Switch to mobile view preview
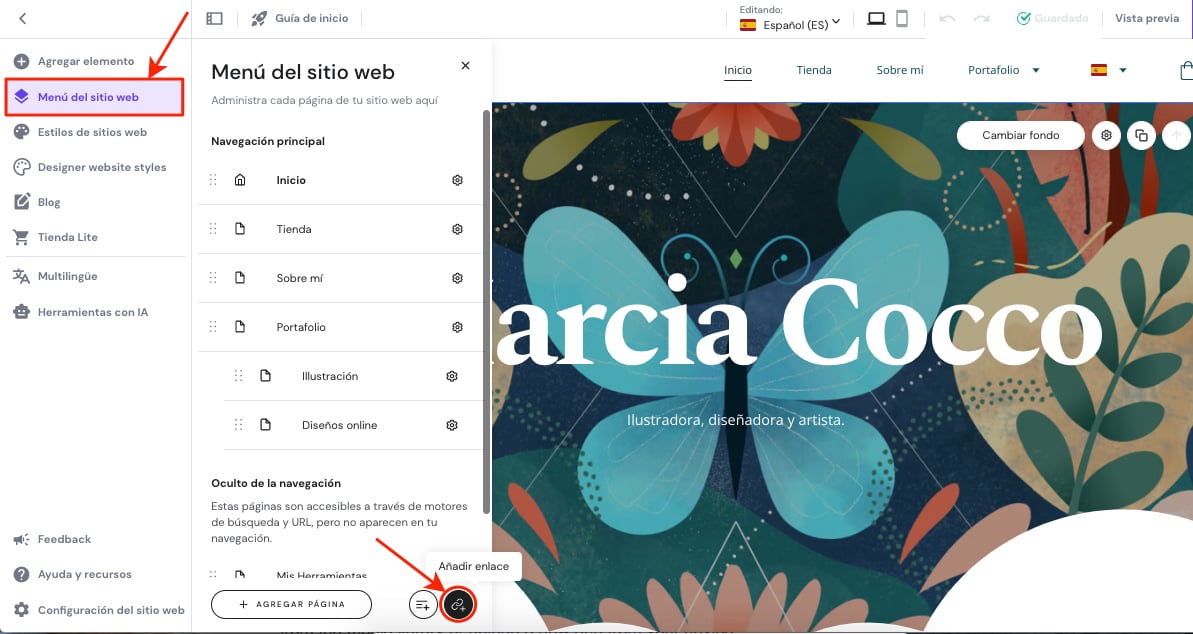The image size is (1193, 634). [x=902, y=18]
